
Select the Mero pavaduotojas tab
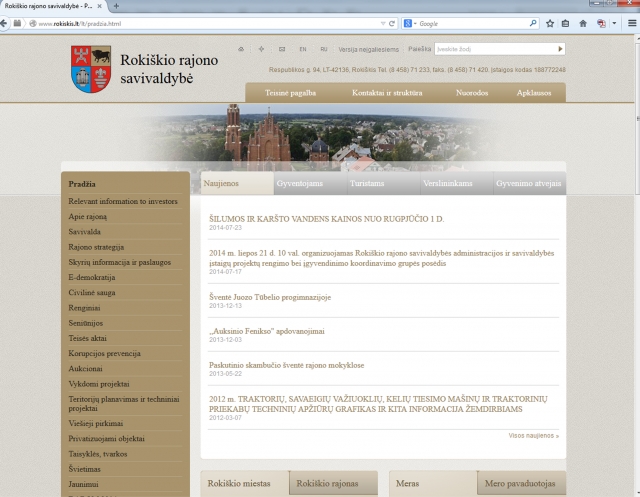click(520, 484)
